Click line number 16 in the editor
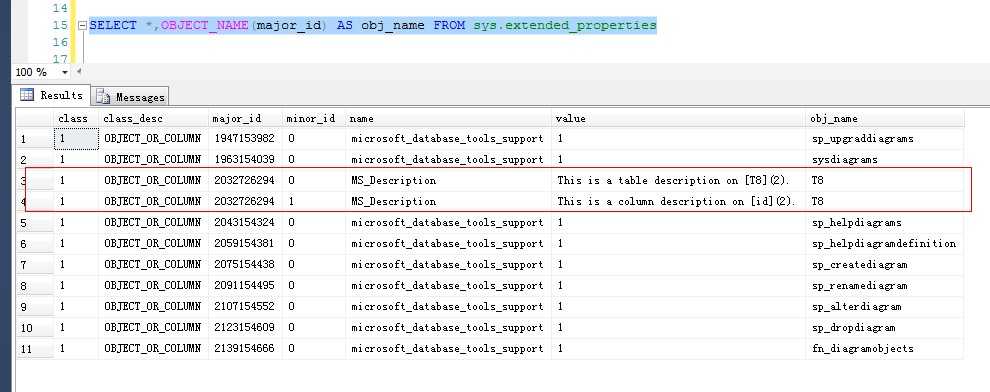990x392 pixels. coord(59,42)
